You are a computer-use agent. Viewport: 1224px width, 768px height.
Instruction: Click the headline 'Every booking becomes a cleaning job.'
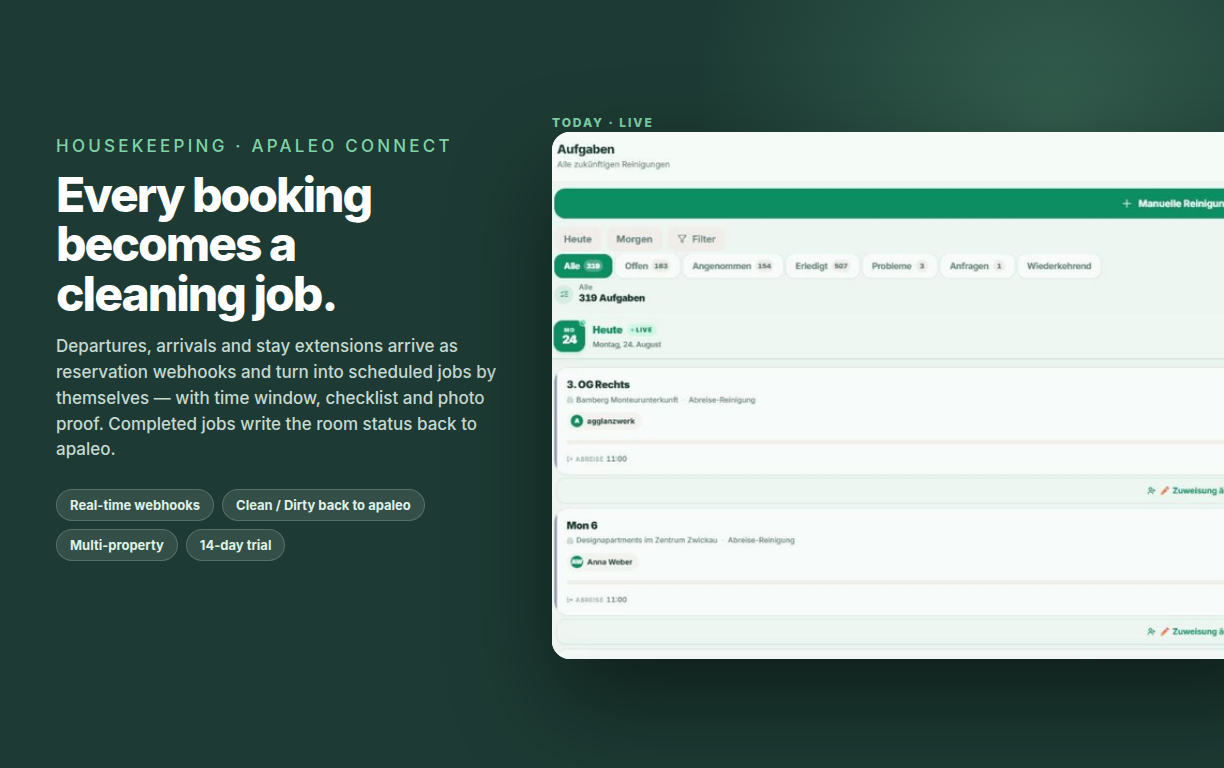(x=214, y=245)
